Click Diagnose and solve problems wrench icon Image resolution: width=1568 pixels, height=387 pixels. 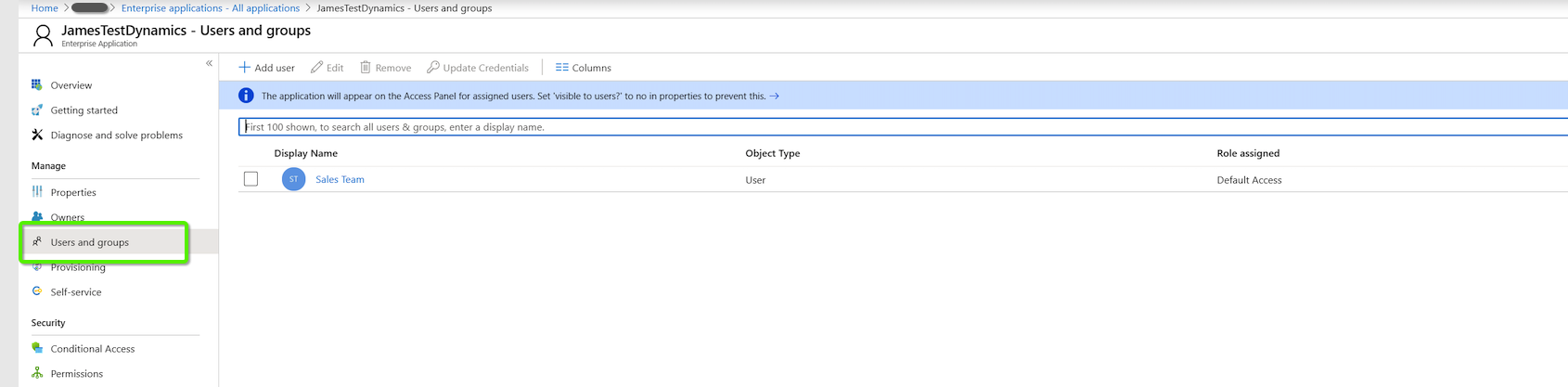coord(37,135)
